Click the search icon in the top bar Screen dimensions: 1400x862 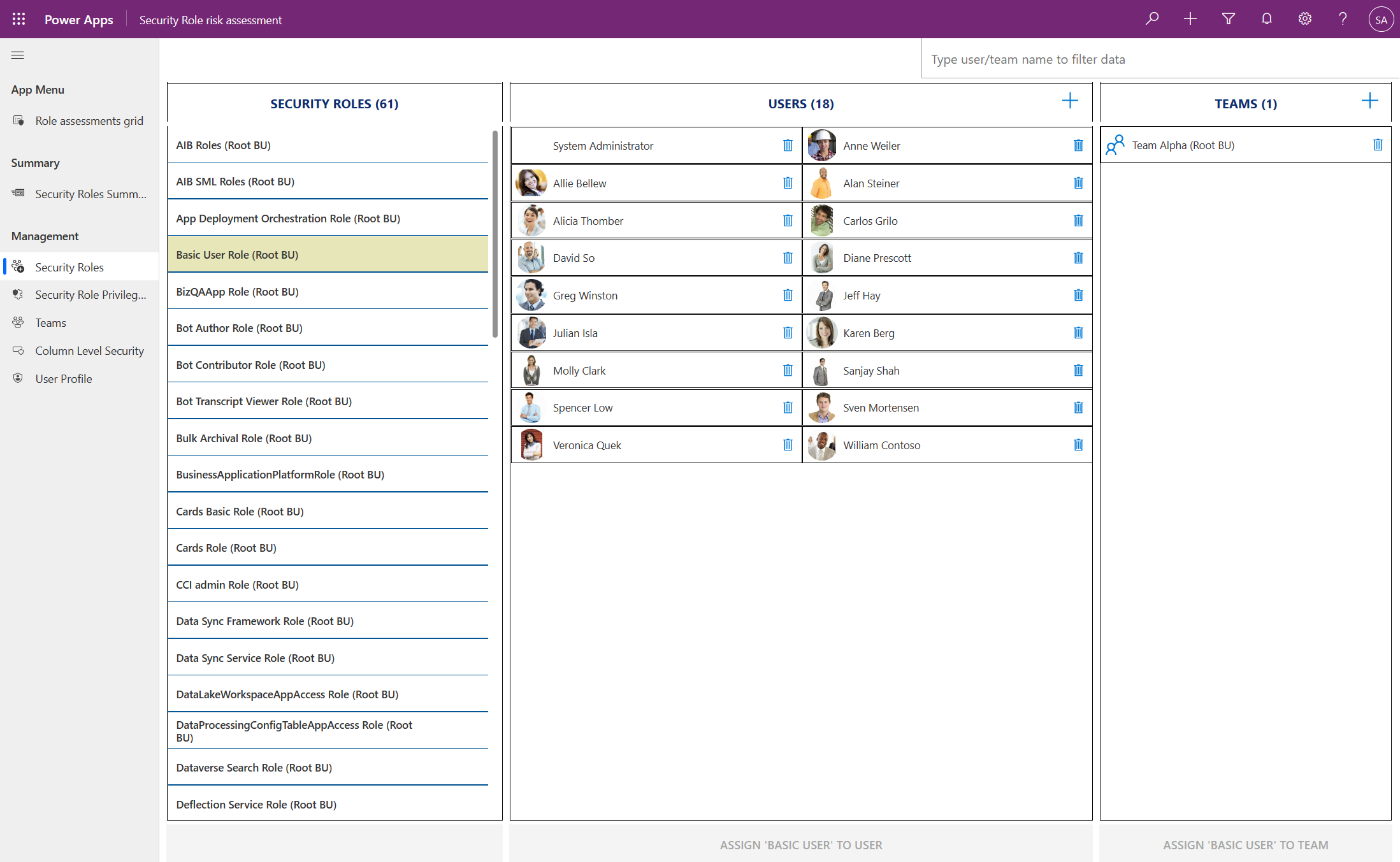pyautogui.click(x=1151, y=18)
